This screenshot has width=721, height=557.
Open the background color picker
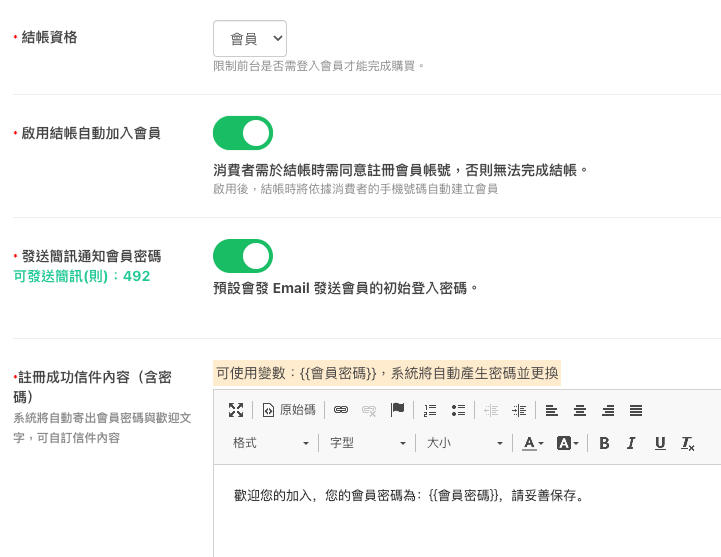567,443
